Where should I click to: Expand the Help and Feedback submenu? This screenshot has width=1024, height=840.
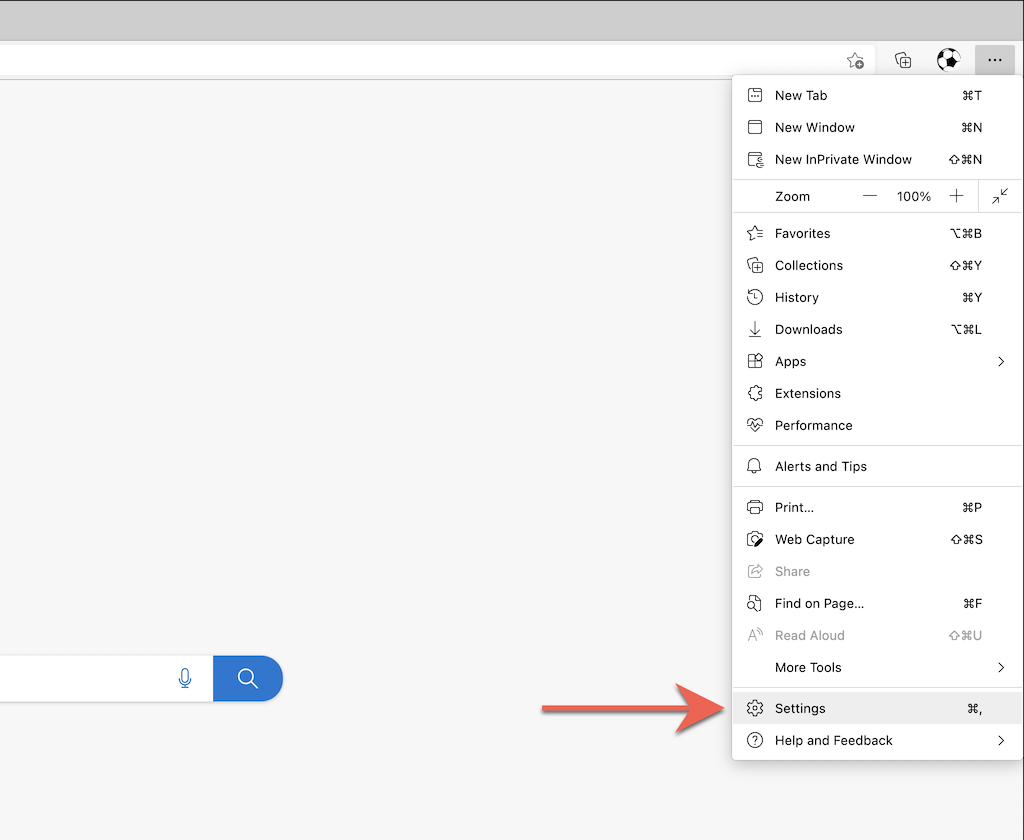(1000, 740)
